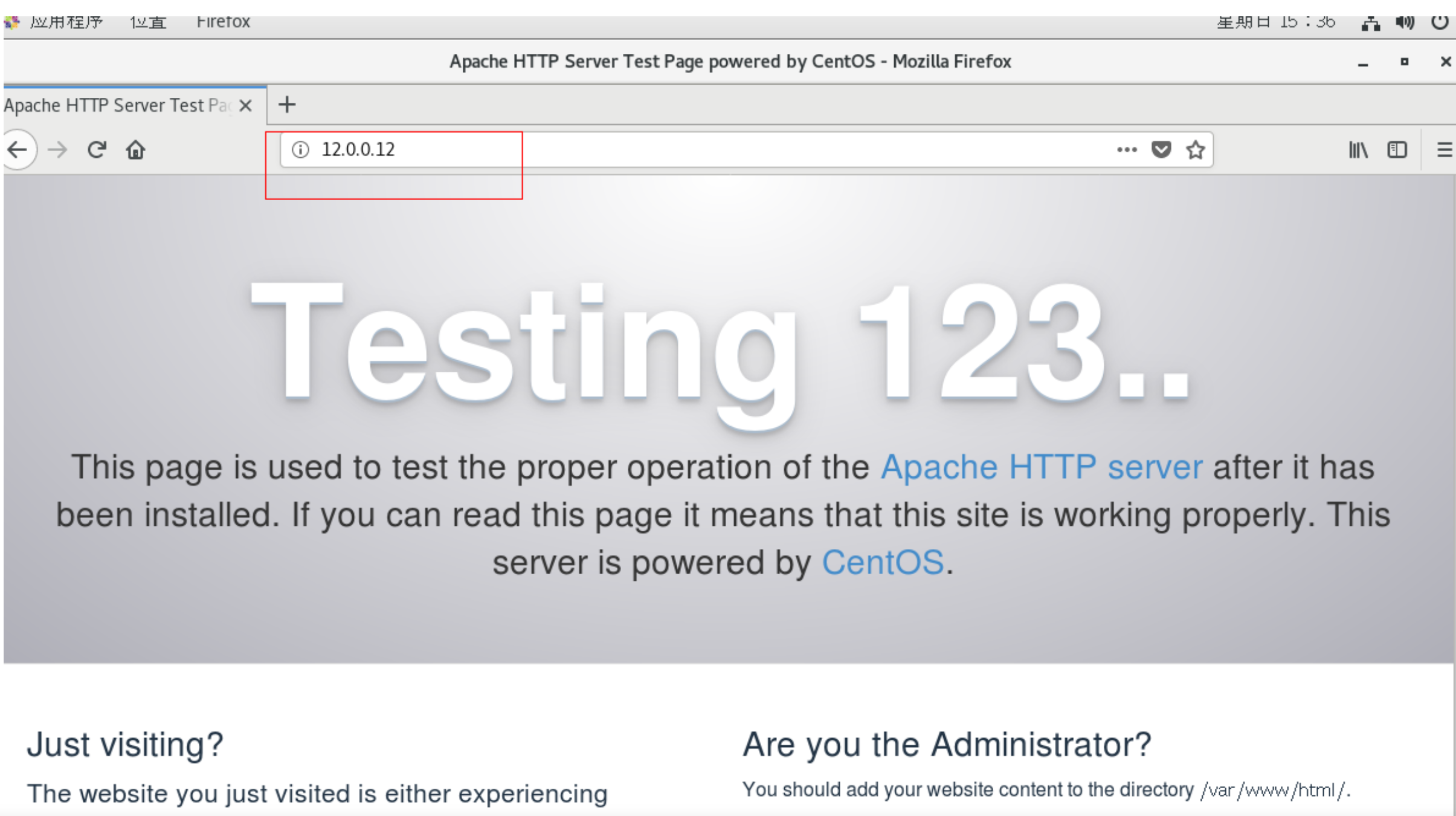Image resolution: width=1456 pixels, height=816 pixels.
Task: Reload the current page
Action: pos(97,149)
